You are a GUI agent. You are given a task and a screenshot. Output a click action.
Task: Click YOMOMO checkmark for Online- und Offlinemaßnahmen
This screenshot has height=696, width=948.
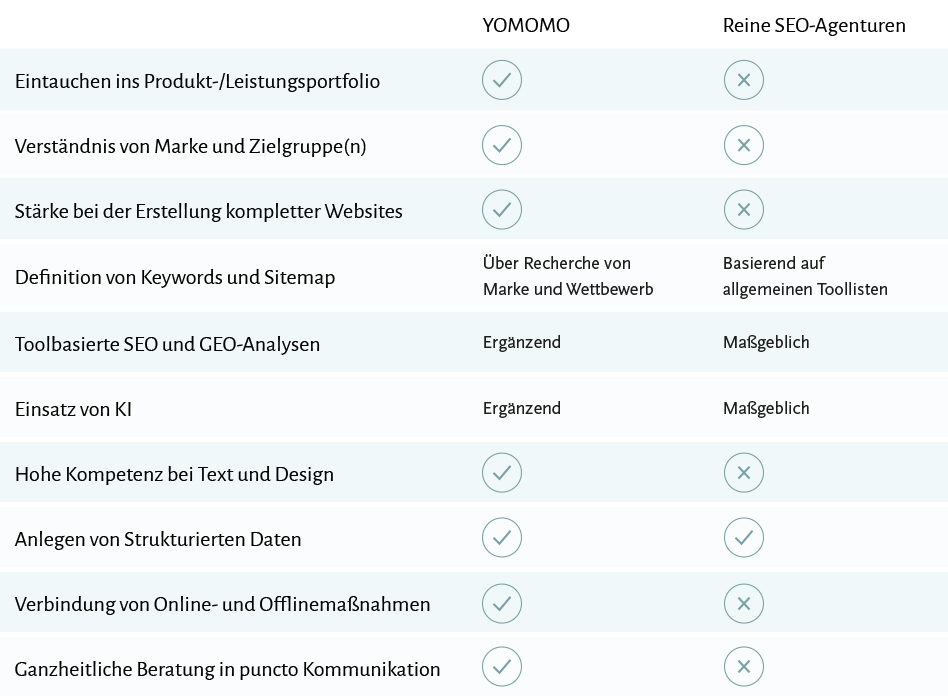coord(502,603)
